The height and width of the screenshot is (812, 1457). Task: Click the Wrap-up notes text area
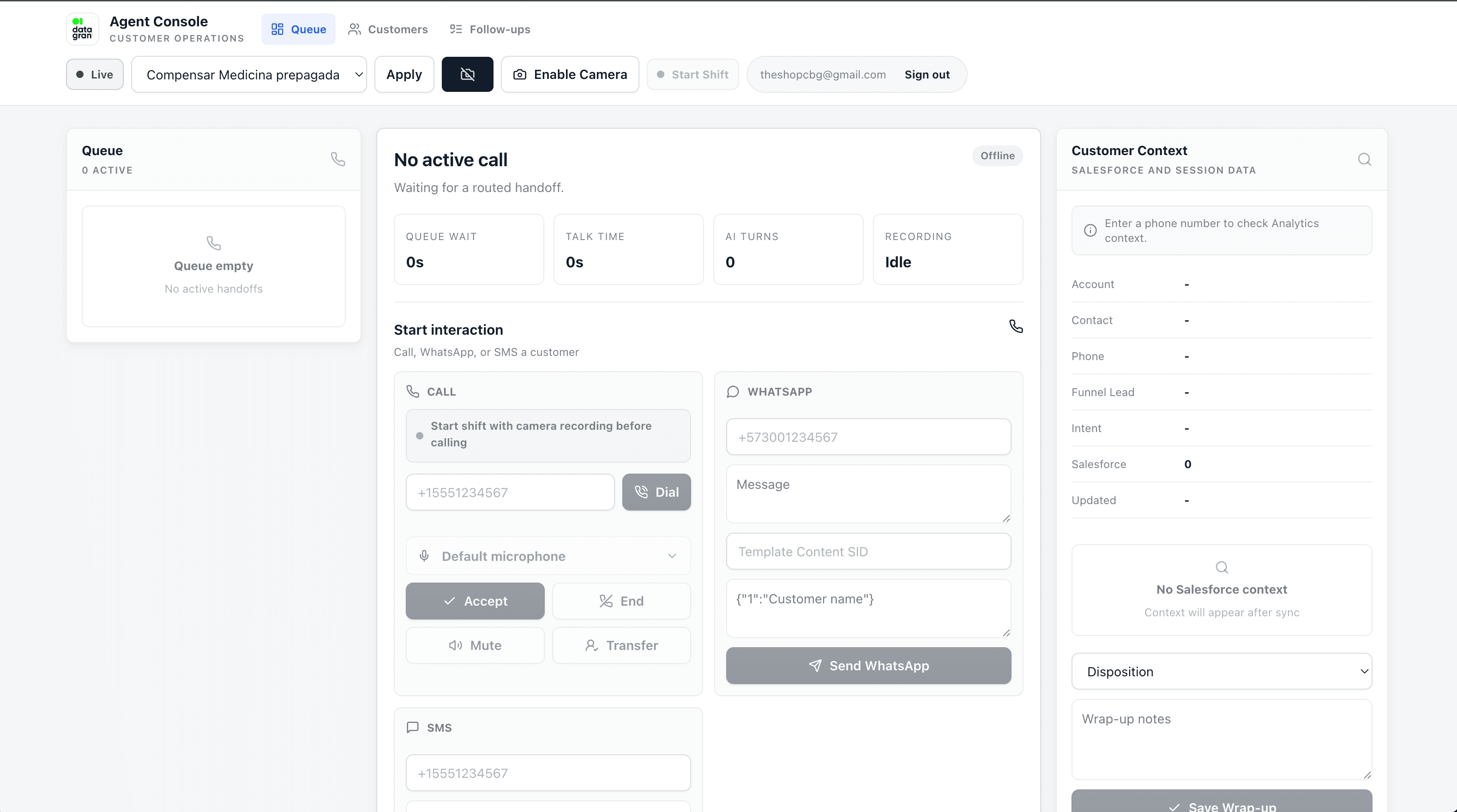(x=1222, y=740)
